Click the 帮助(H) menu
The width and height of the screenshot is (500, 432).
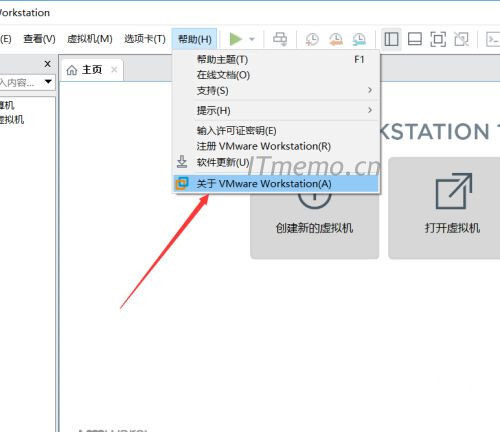pyautogui.click(x=195, y=39)
